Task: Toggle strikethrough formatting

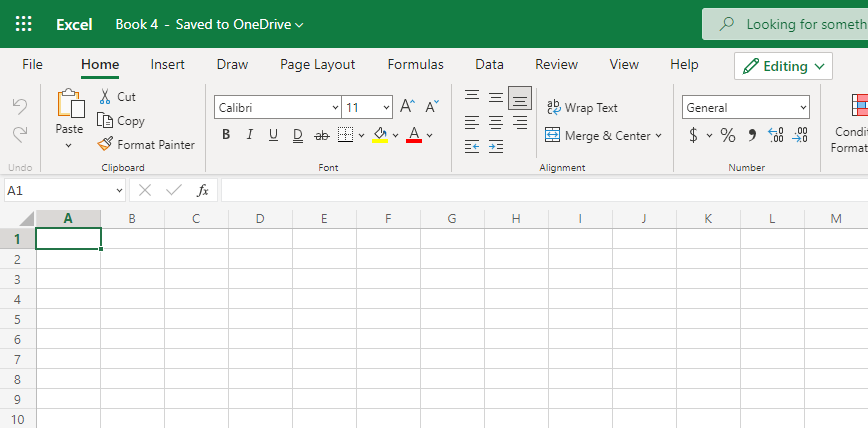Action: coord(322,135)
